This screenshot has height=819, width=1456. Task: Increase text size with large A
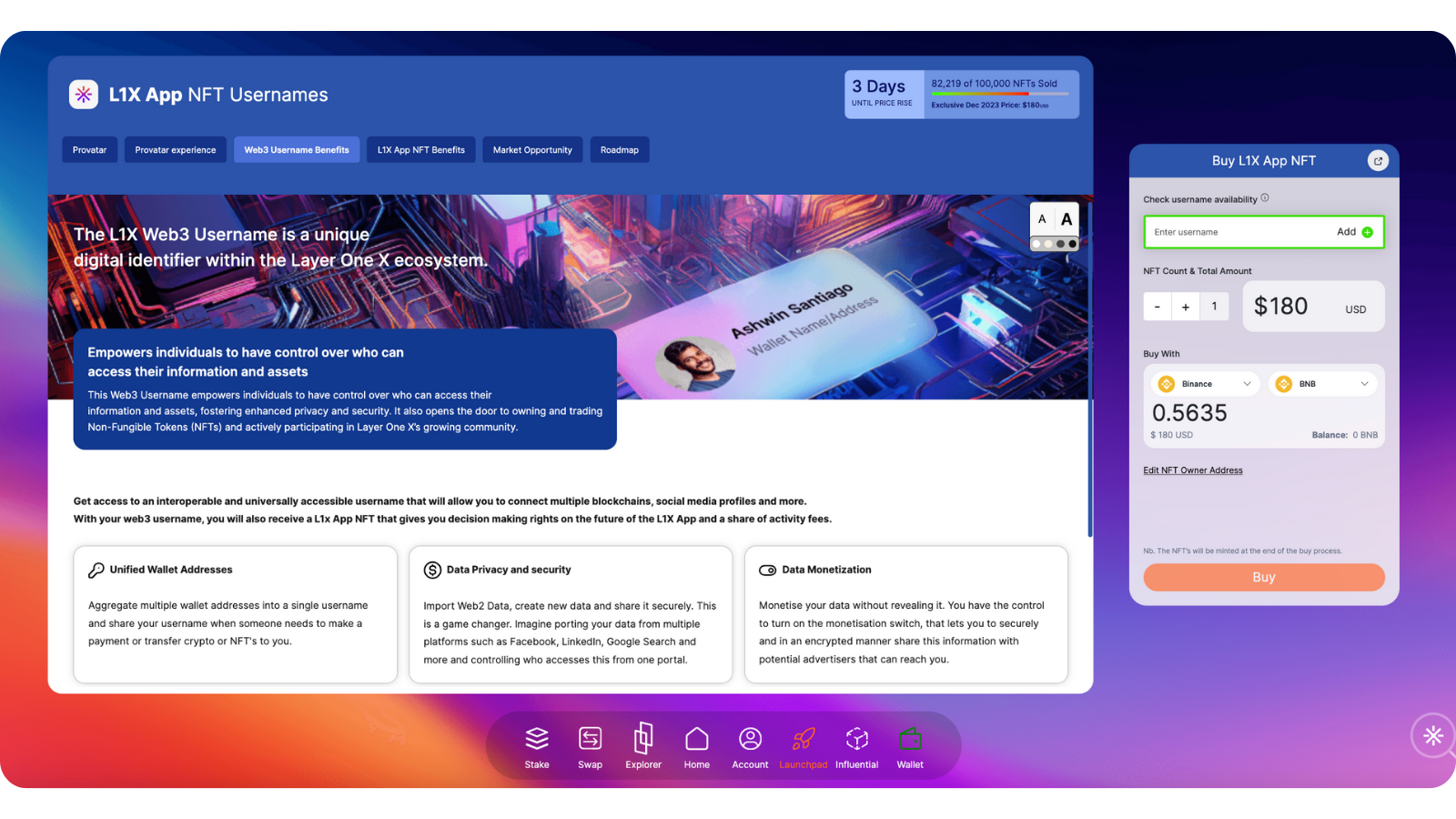click(1067, 219)
